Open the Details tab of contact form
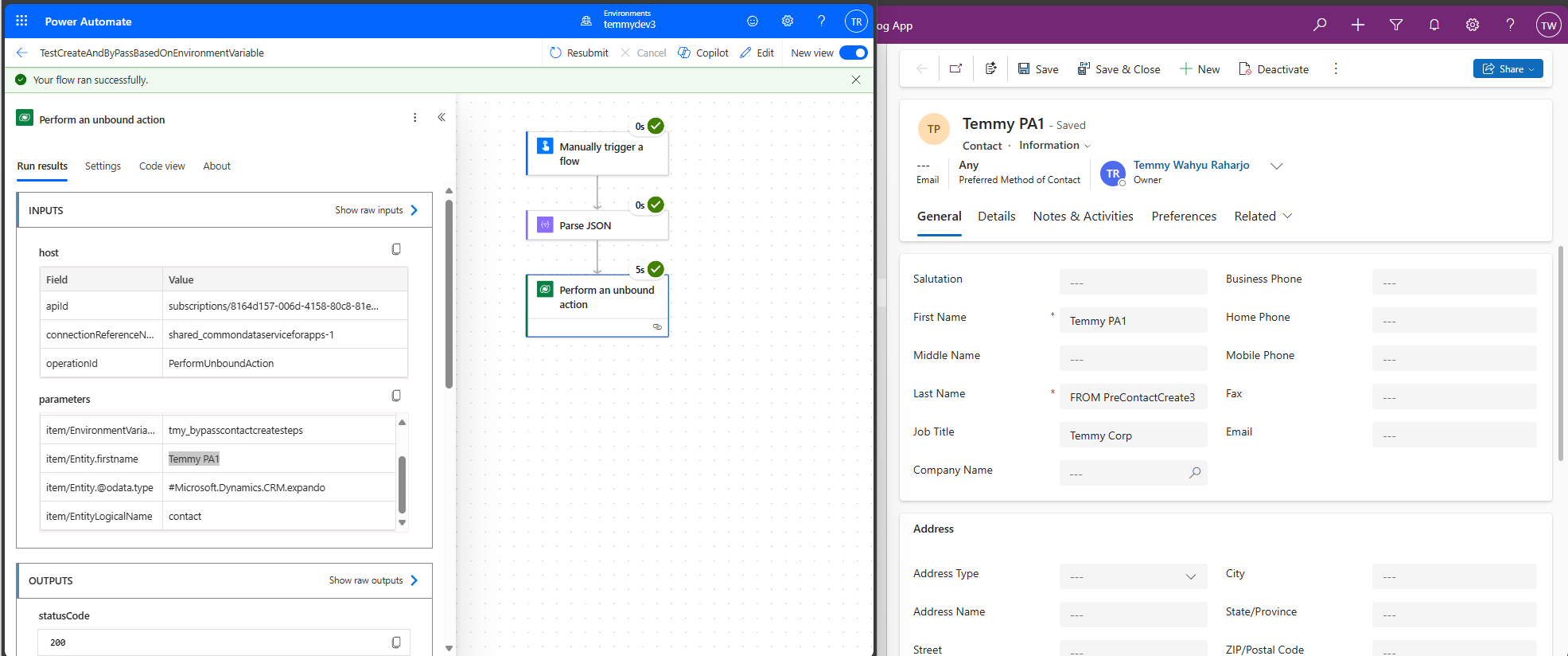Viewport: 1568px width, 656px height. (996, 216)
